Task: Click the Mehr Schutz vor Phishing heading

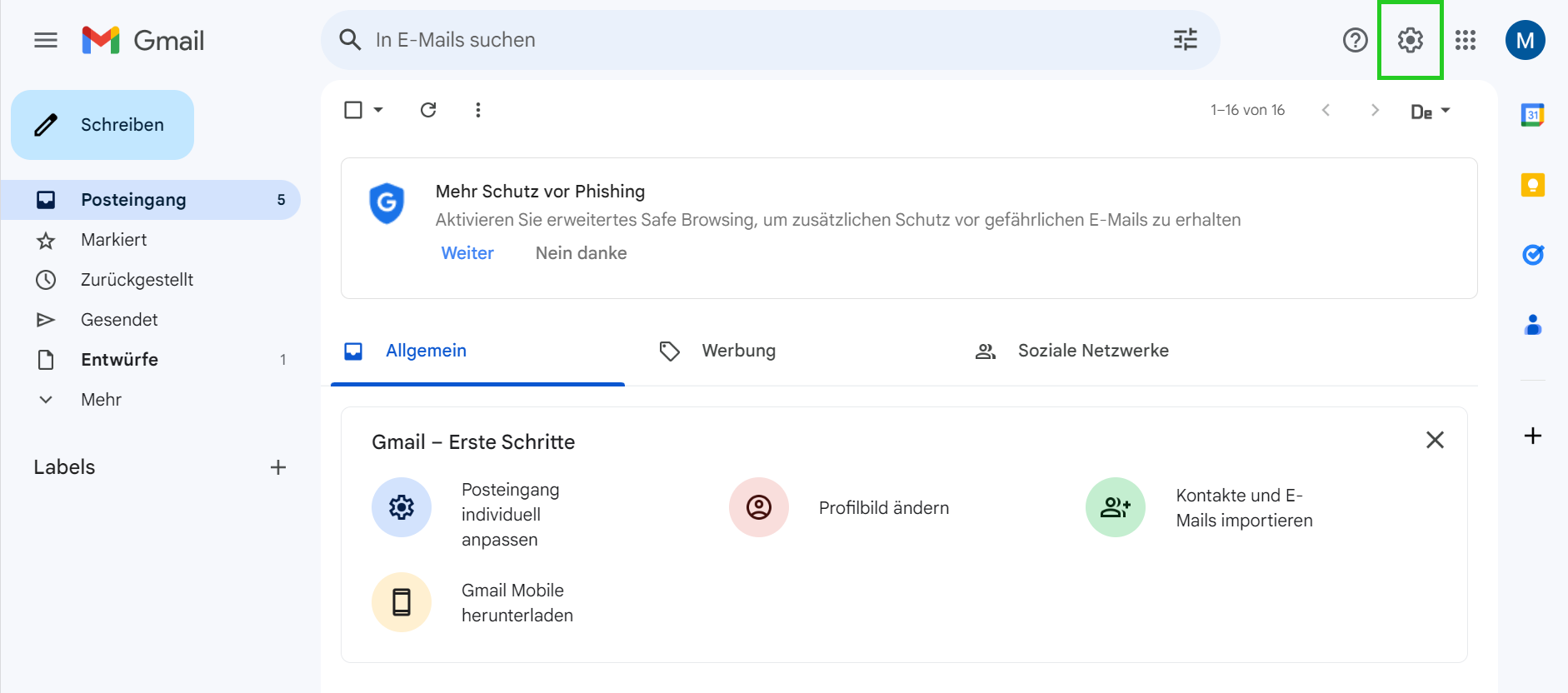Action: pyautogui.click(x=540, y=192)
